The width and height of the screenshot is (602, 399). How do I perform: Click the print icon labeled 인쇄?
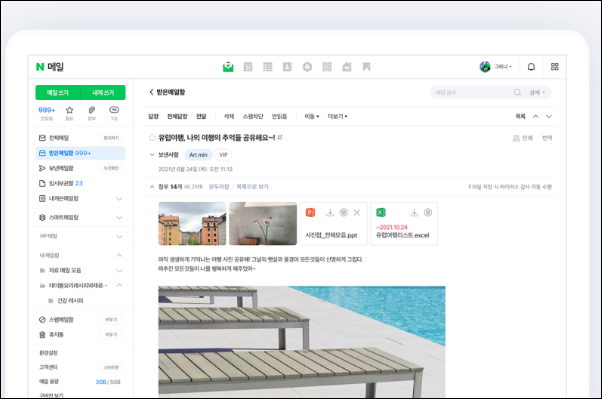(x=523, y=138)
